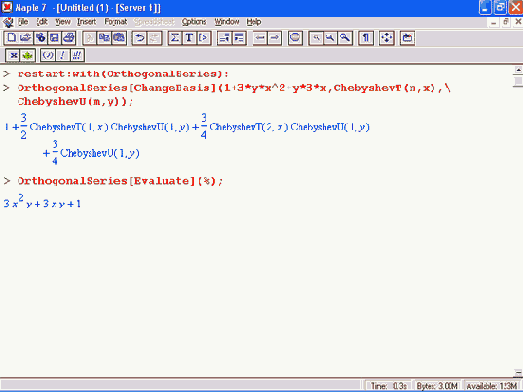Screen dimensions: 523x392
Task: Execute the current expression with the single exclamation icon
Action: click(x=62, y=55)
